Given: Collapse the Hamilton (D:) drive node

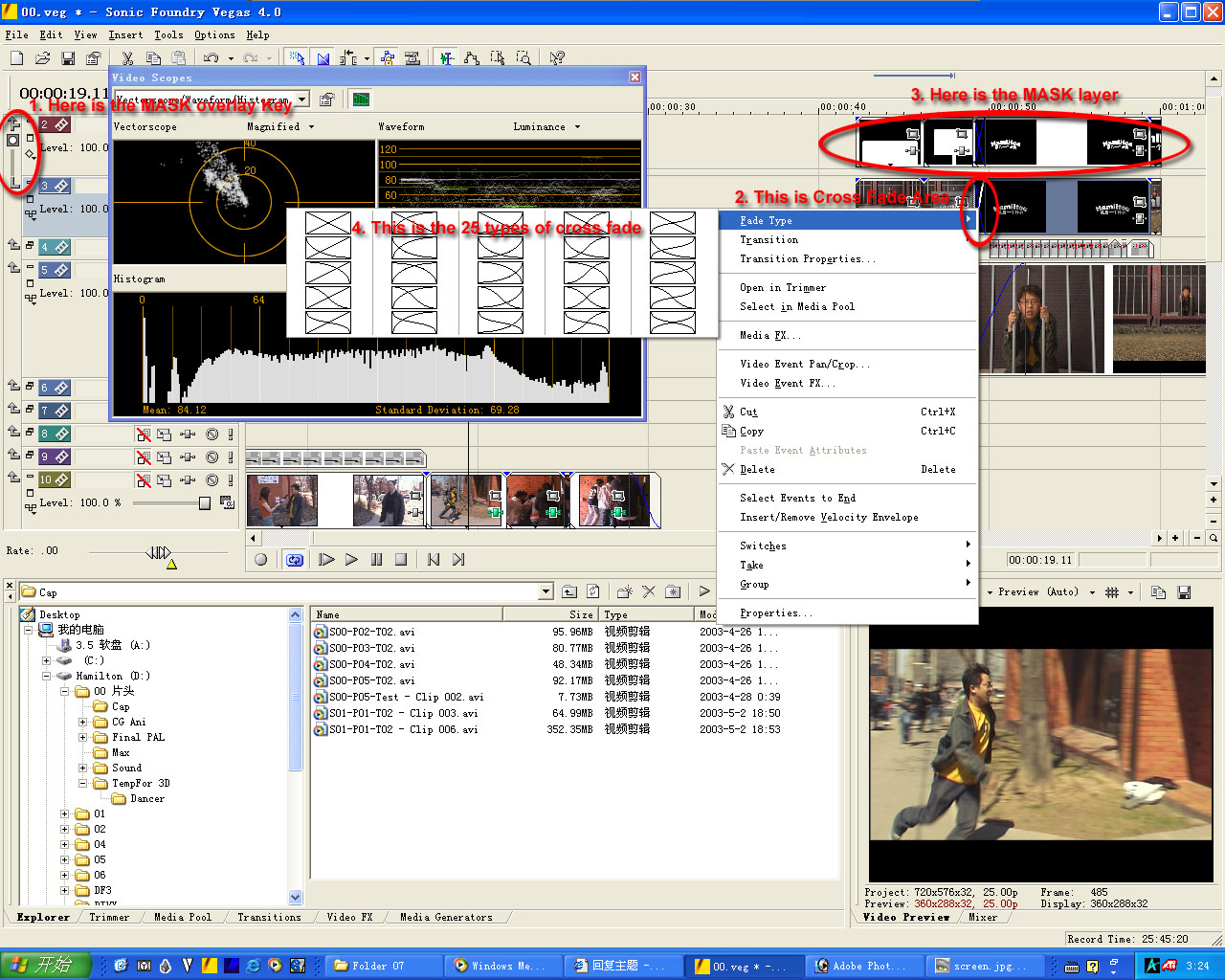Looking at the screenshot, I should (46, 676).
